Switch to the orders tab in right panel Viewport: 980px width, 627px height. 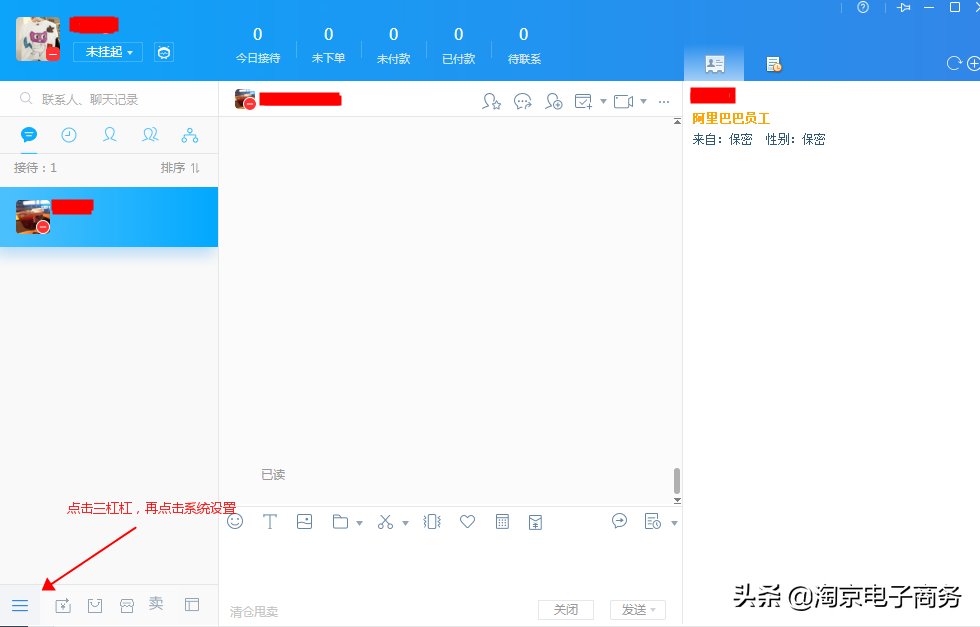coord(773,63)
